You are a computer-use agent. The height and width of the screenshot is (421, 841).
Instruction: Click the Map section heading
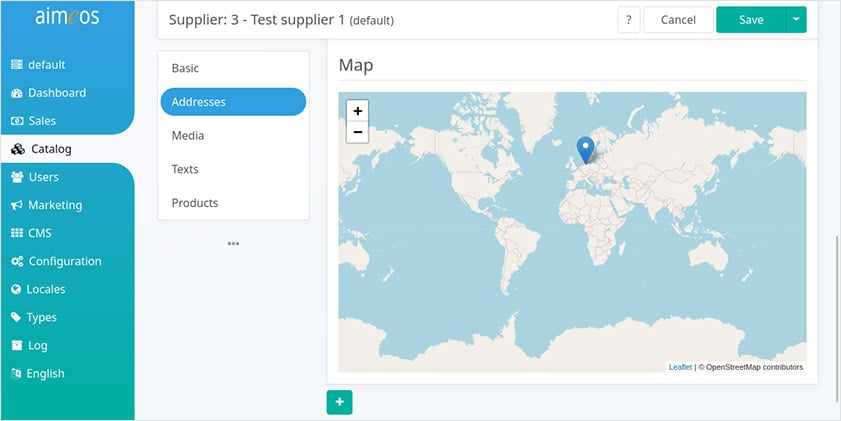[356, 65]
